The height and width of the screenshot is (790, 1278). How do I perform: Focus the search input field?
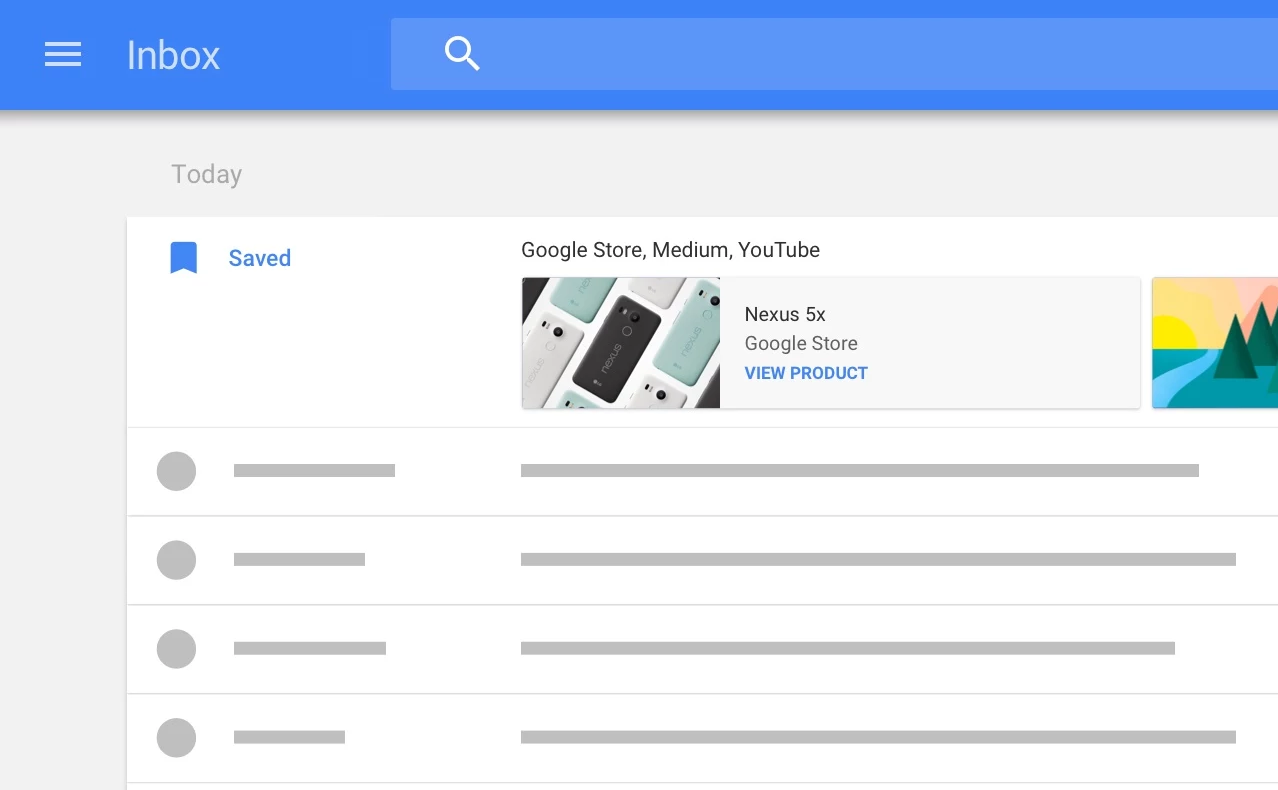click(x=834, y=54)
